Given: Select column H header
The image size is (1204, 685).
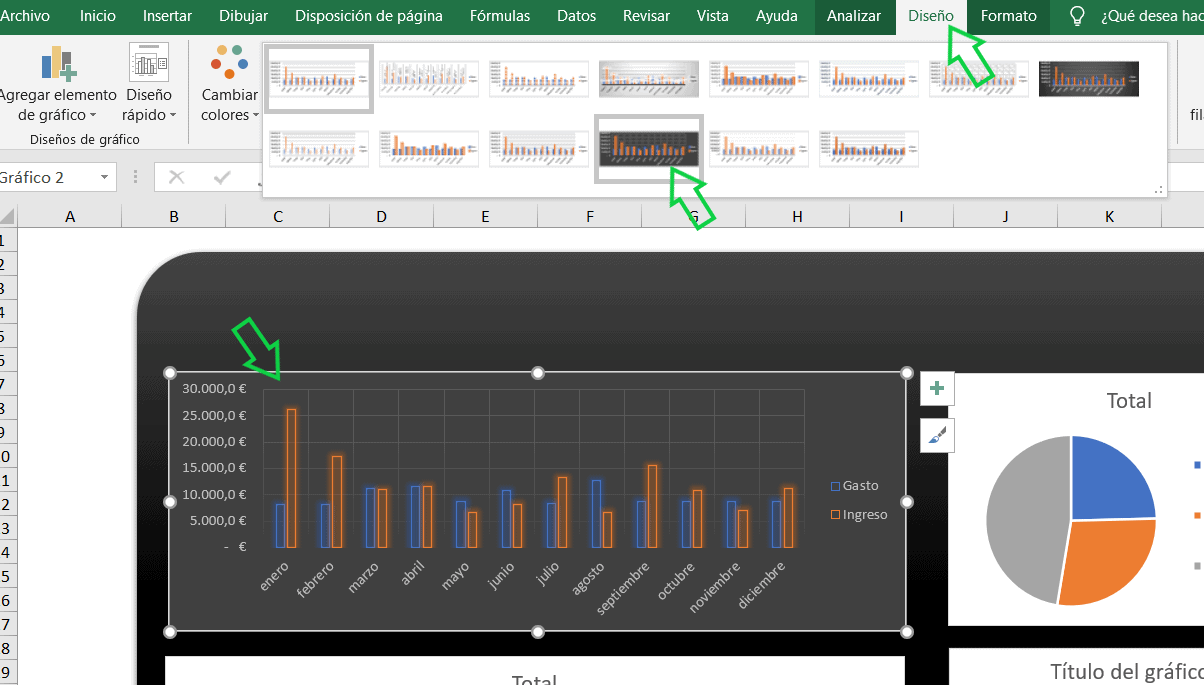Looking at the screenshot, I should pos(797,216).
